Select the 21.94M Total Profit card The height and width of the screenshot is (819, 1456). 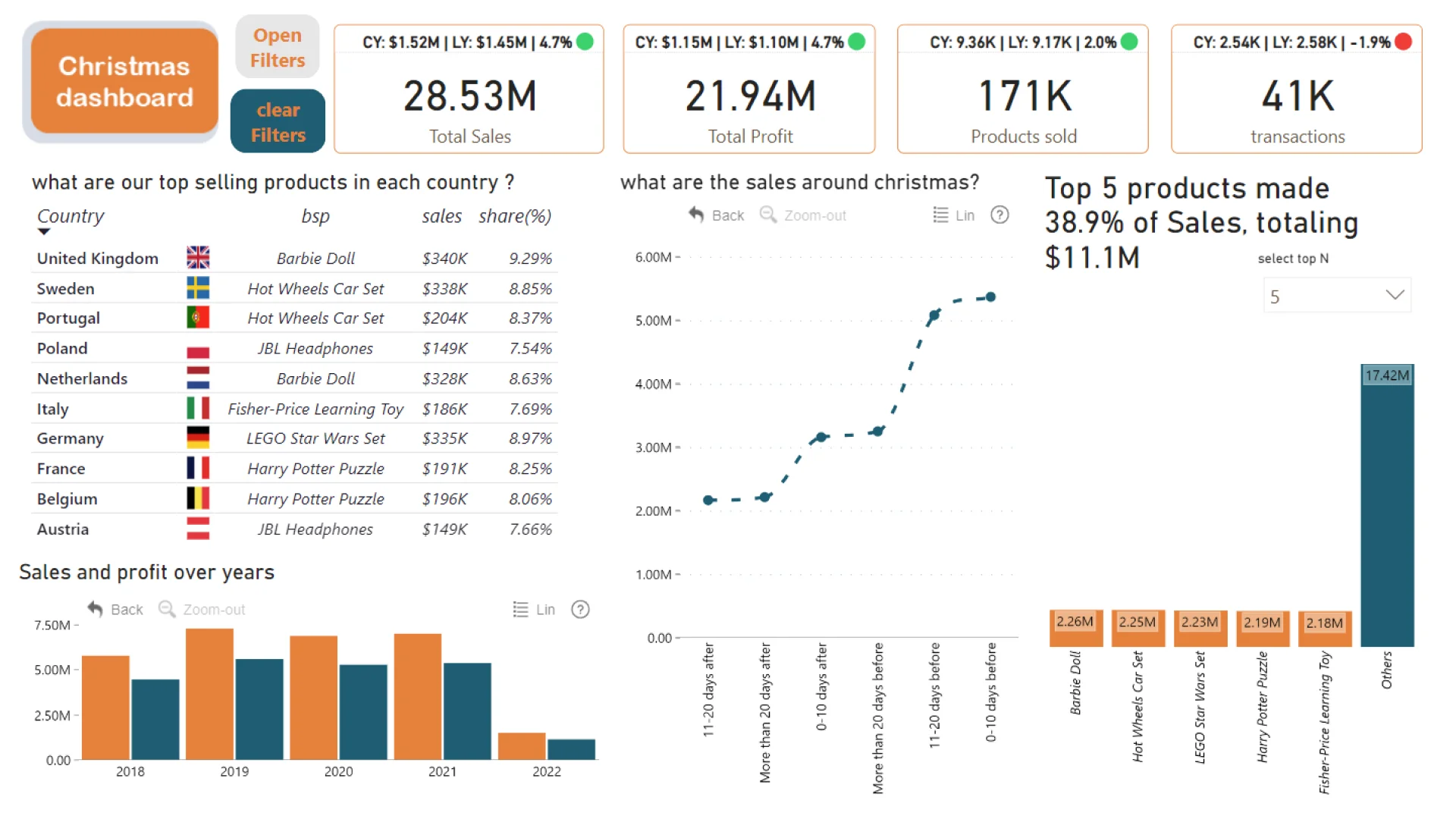(749, 89)
